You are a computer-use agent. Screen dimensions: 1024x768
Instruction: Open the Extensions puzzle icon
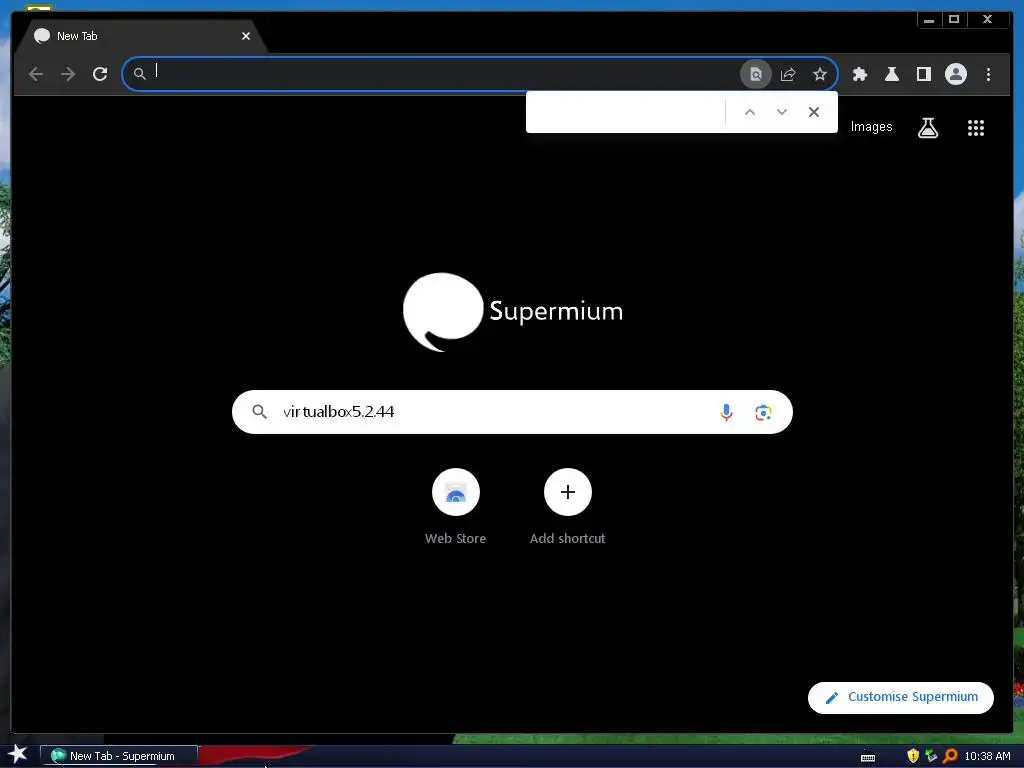[860, 74]
